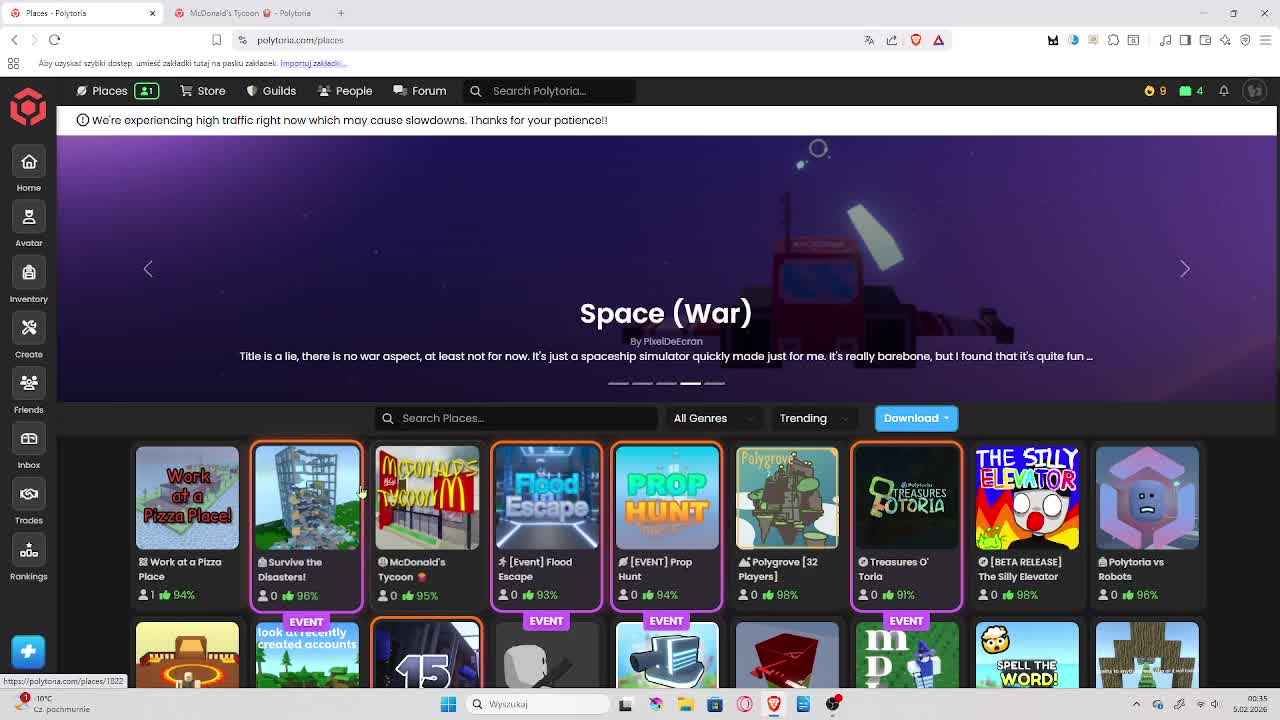Click the notifications bell icon

coord(1223,91)
